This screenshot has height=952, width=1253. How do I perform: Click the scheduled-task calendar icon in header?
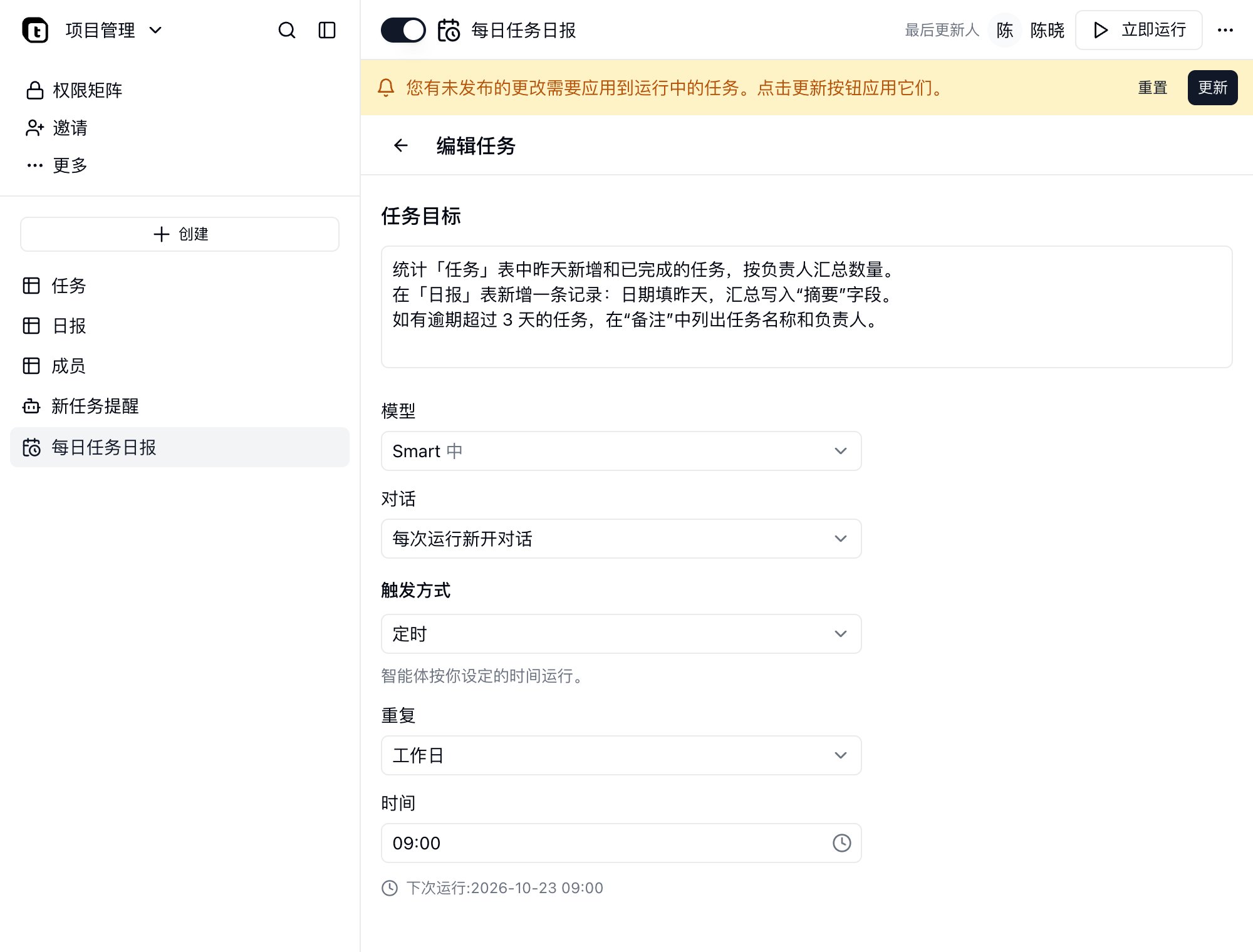click(449, 30)
